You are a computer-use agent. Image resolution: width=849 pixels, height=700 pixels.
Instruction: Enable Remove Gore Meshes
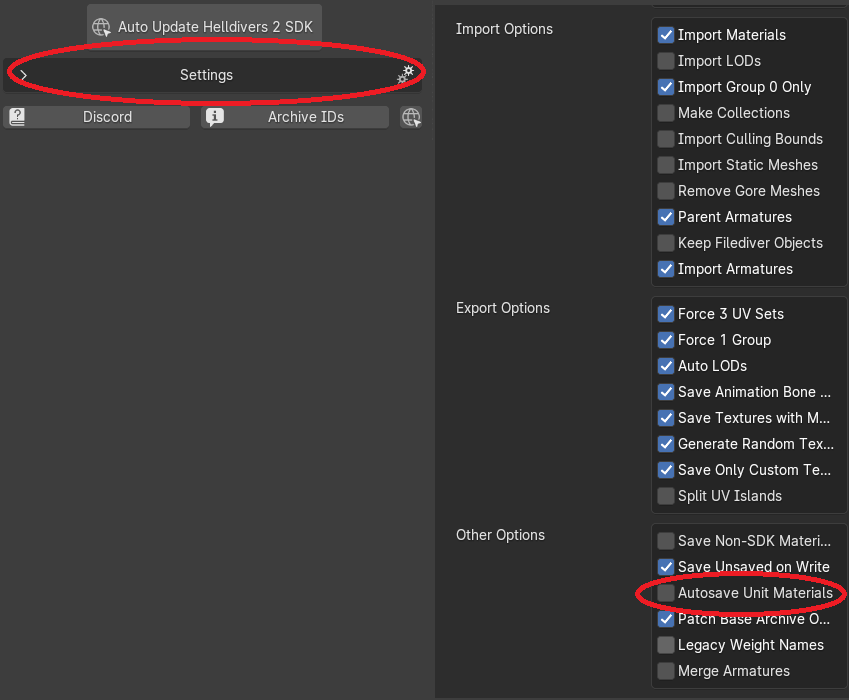(x=666, y=191)
